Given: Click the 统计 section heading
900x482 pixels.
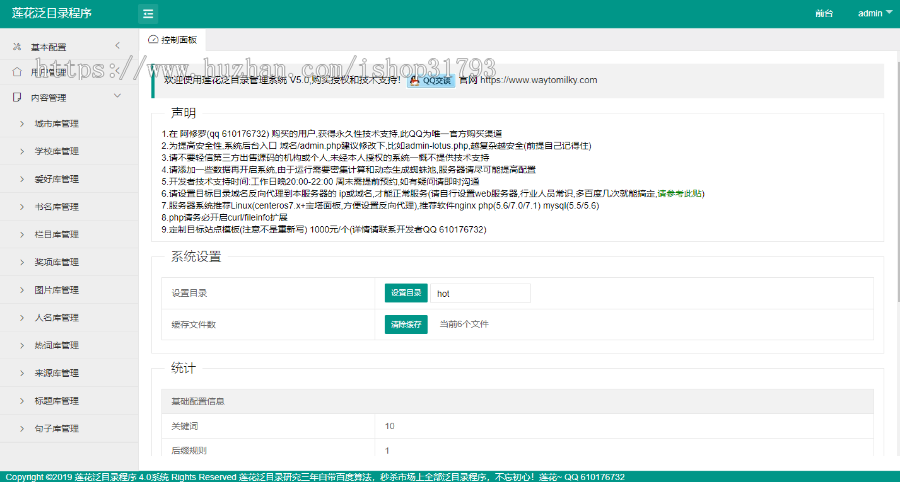Looking at the screenshot, I should point(183,368).
